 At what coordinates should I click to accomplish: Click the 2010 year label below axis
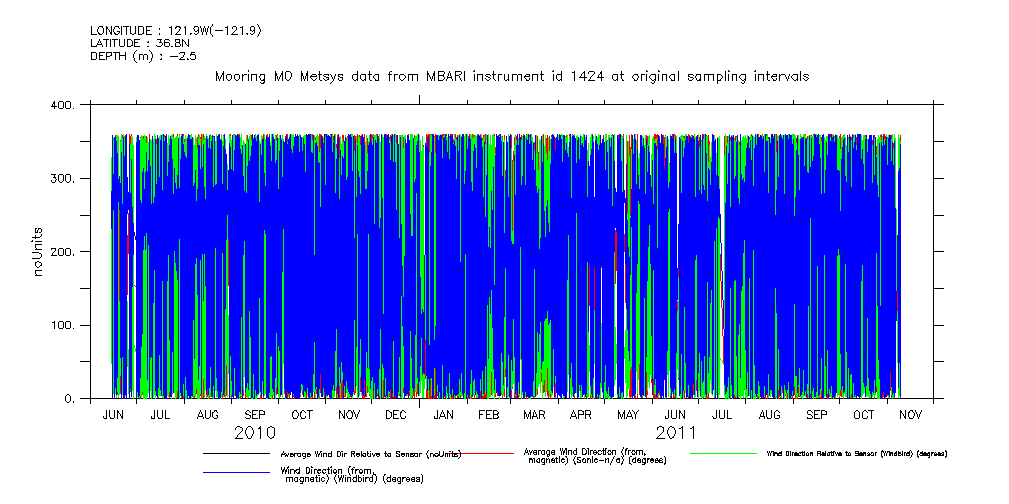pyautogui.click(x=254, y=433)
